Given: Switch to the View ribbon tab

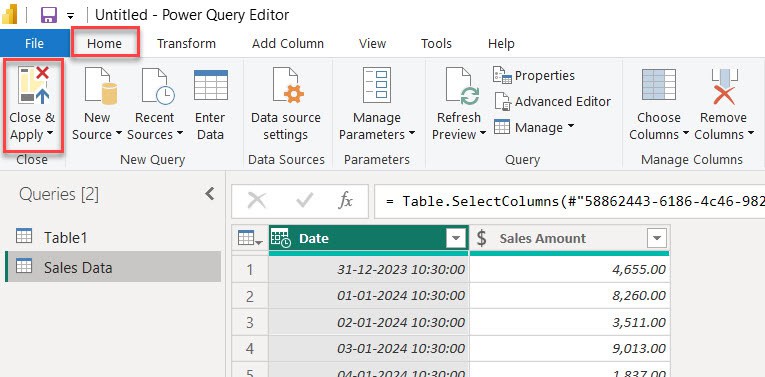Looking at the screenshot, I should click(372, 43).
